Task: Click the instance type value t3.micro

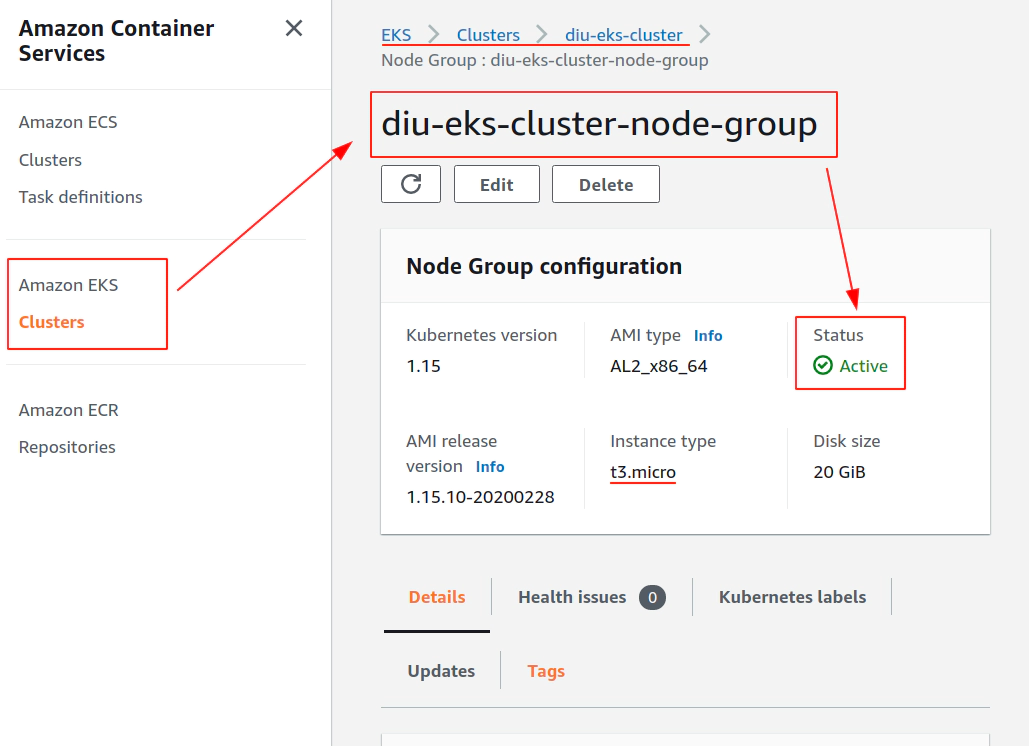Action: pyautogui.click(x=643, y=472)
